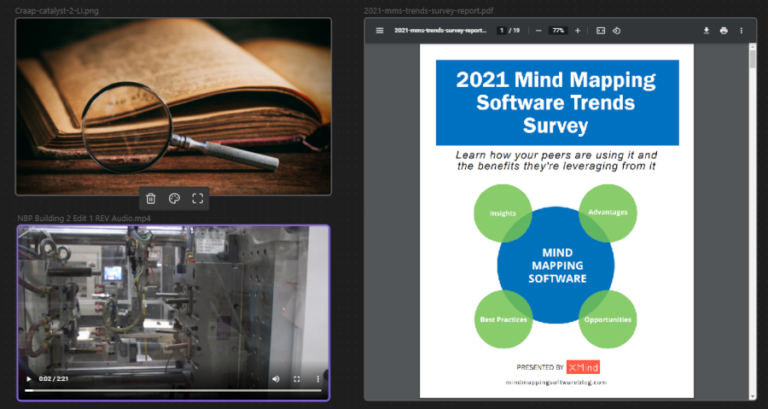The image size is (768, 409).
Task: Mute the video audio
Action: (276, 379)
